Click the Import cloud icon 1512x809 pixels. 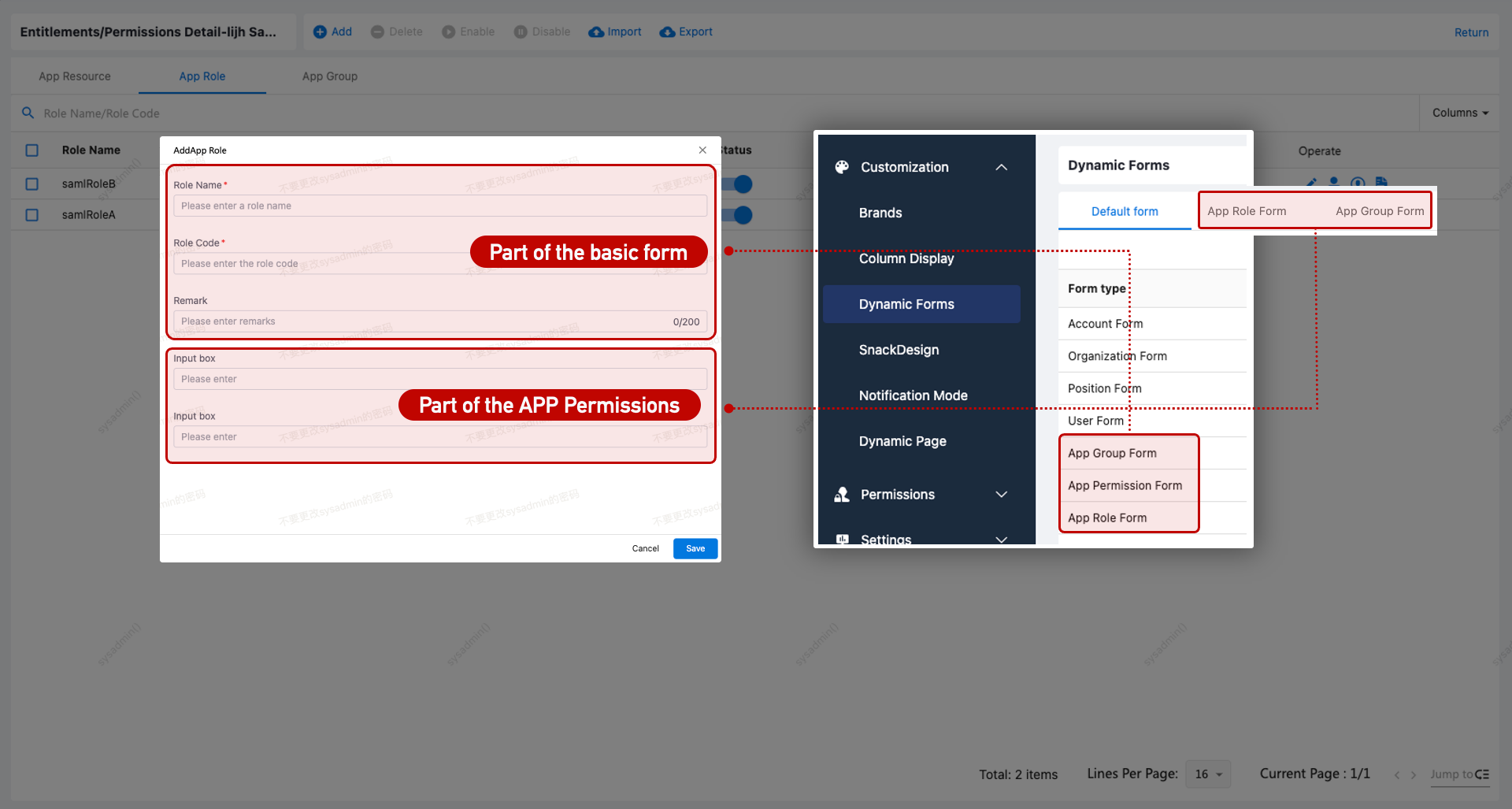(x=596, y=32)
